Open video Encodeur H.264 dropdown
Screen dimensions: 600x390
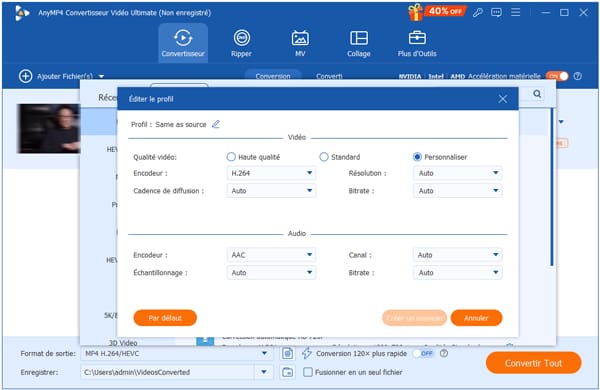pos(271,173)
